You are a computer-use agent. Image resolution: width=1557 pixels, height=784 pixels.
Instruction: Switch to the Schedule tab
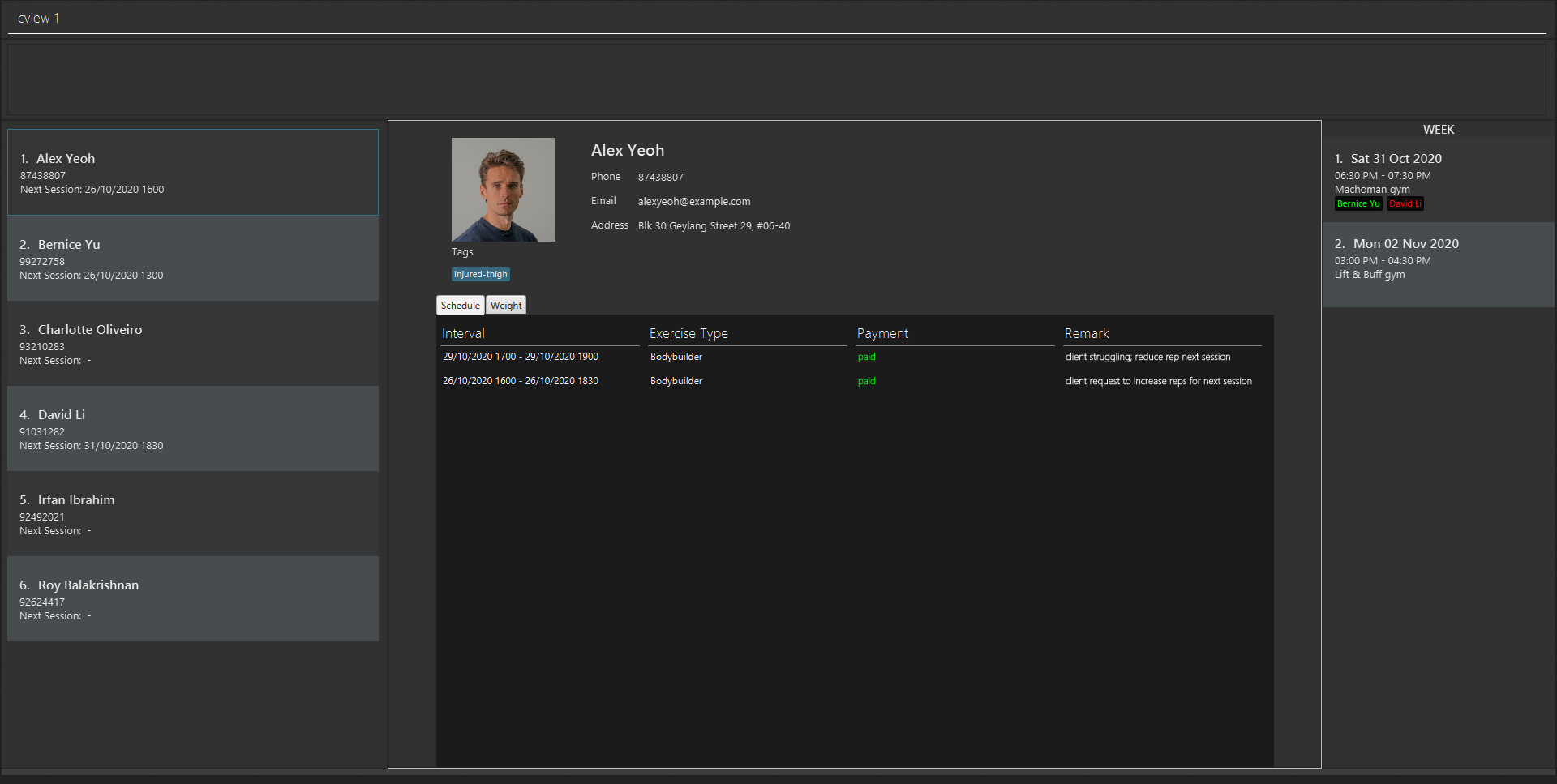[461, 306]
